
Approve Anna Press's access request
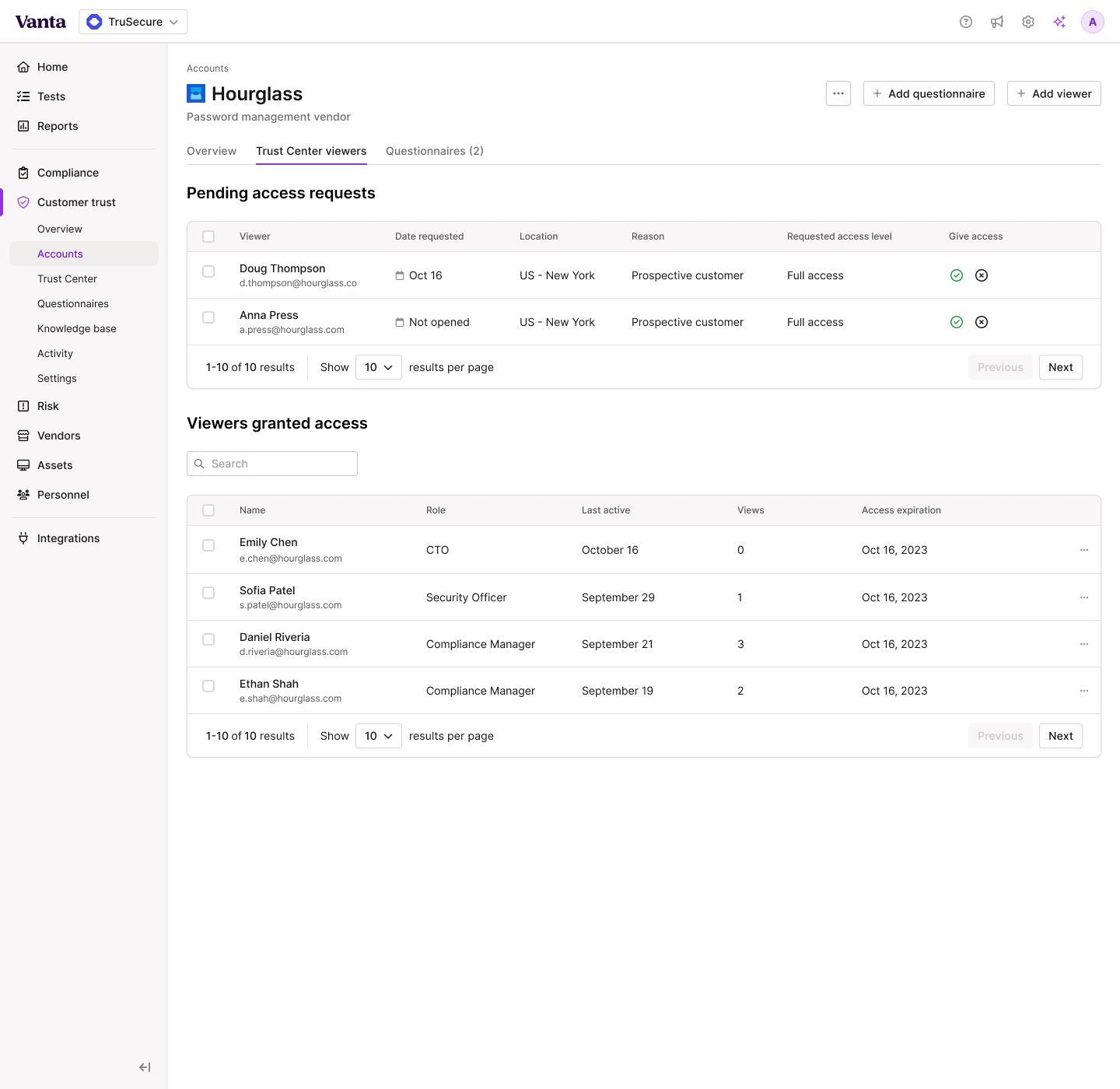[x=957, y=322]
